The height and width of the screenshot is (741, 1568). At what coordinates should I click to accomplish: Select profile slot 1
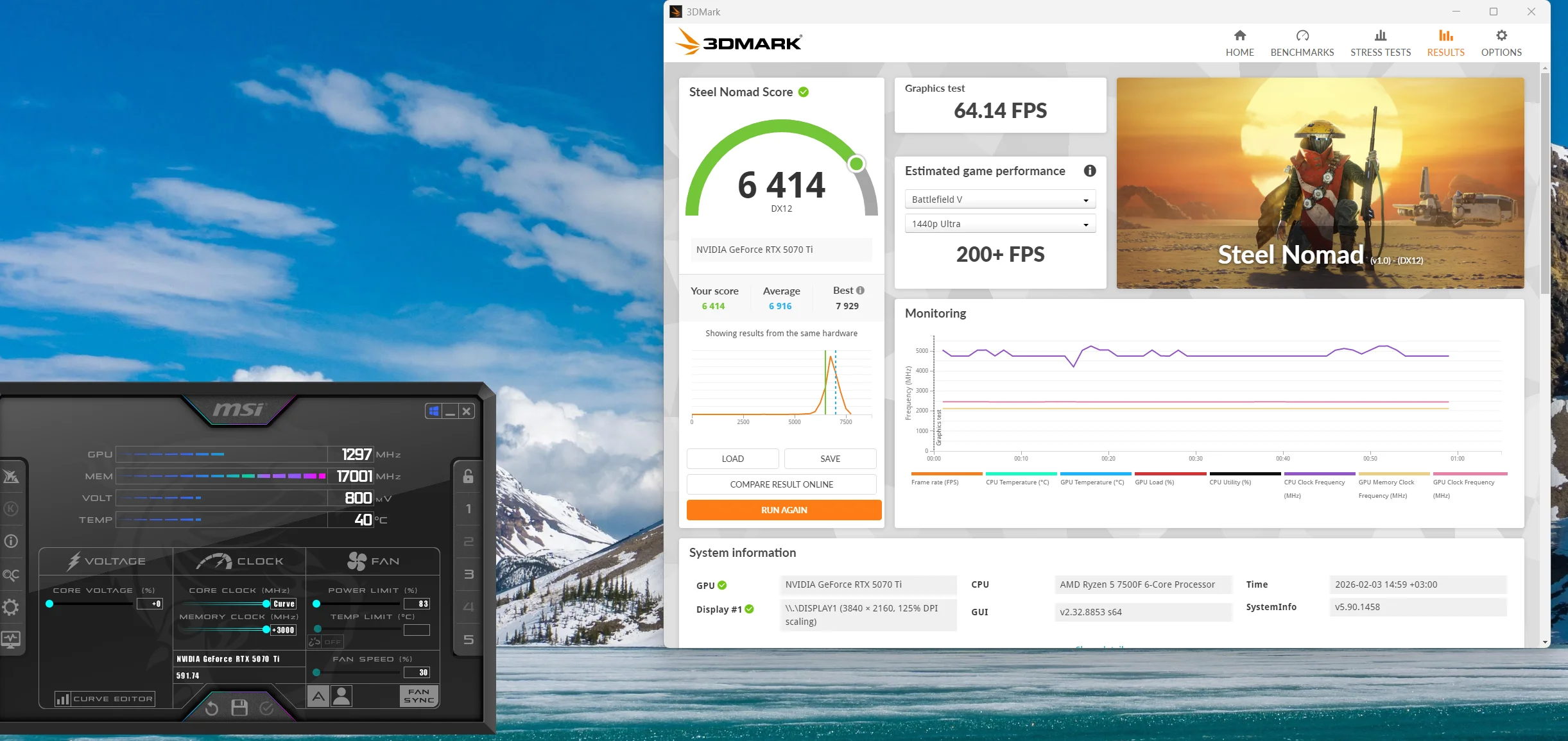click(469, 509)
